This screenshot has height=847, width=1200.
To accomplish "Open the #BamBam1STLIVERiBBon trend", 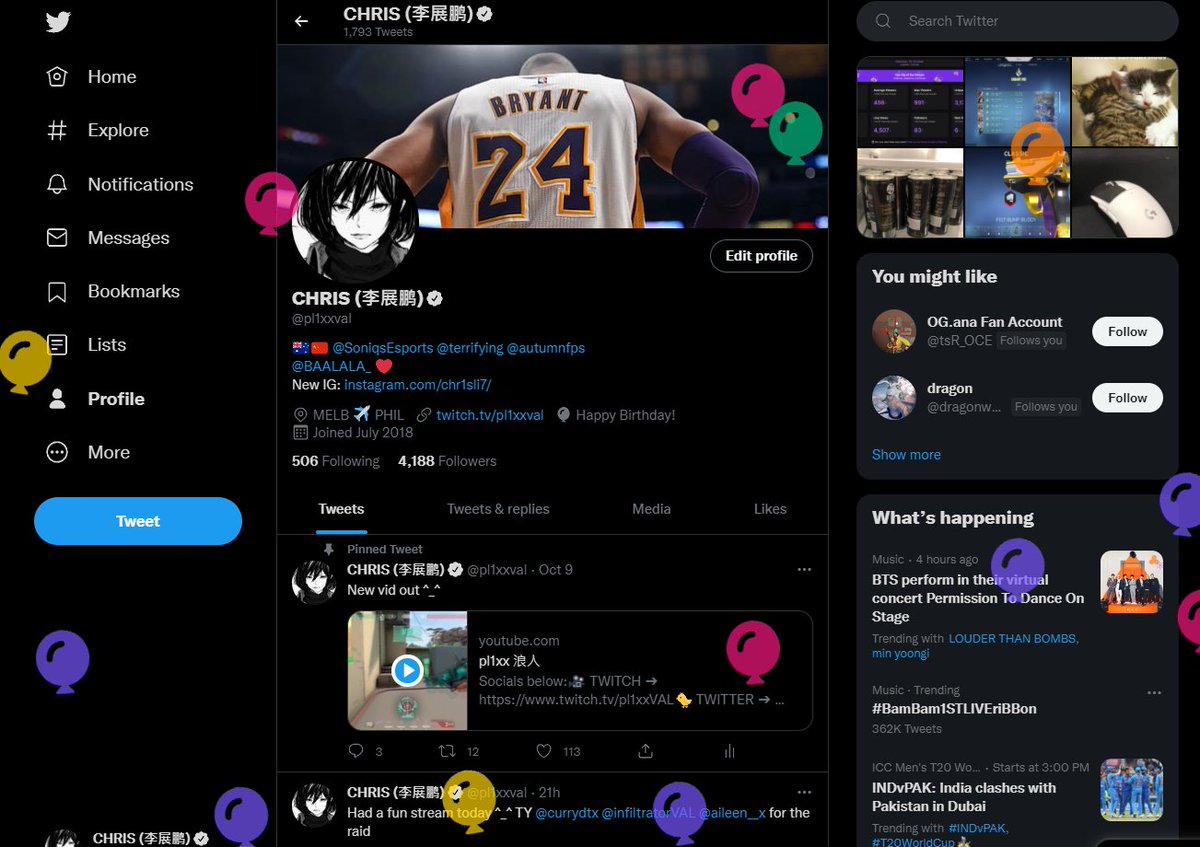I will point(954,709).
